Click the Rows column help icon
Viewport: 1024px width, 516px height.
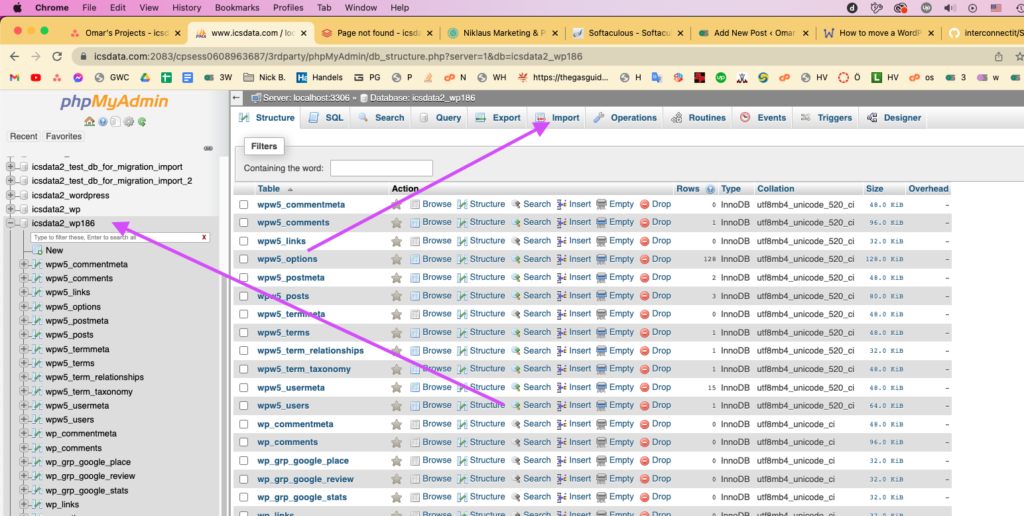(x=711, y=189)
